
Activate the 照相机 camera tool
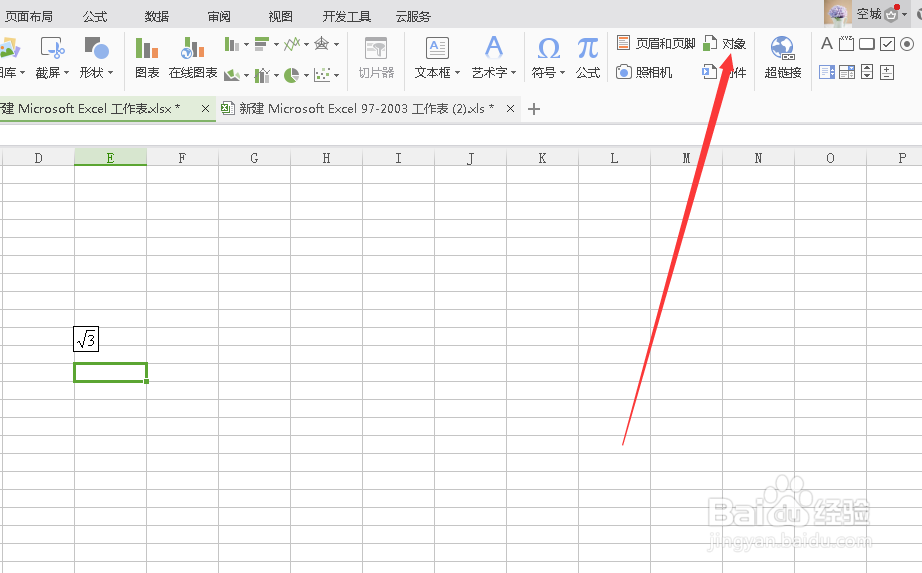644,72
